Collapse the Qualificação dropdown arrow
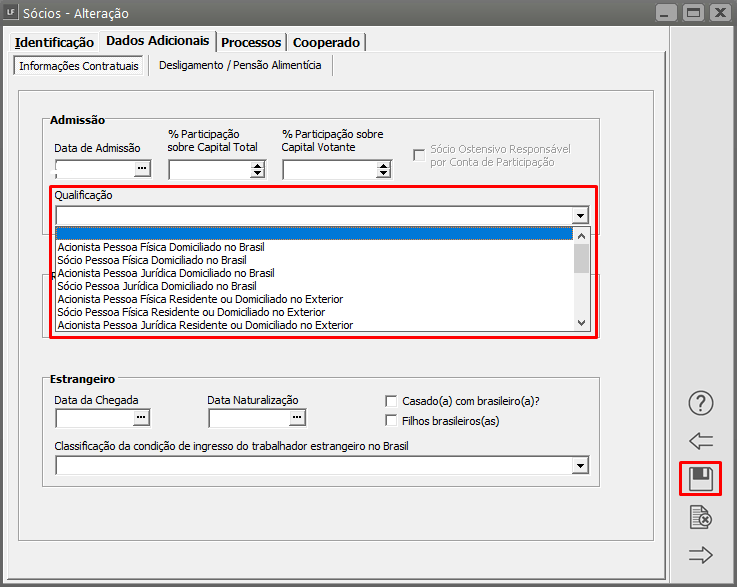The height and width of the screenshot is (587, 737). coord(580,215)
